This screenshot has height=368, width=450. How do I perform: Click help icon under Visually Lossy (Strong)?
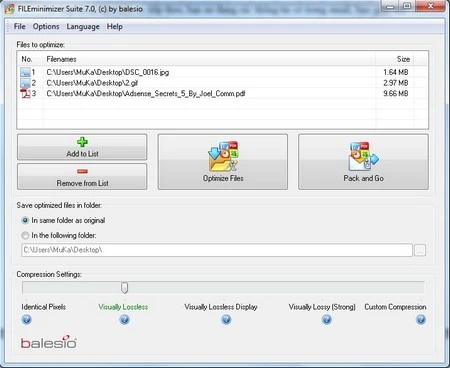327,320
